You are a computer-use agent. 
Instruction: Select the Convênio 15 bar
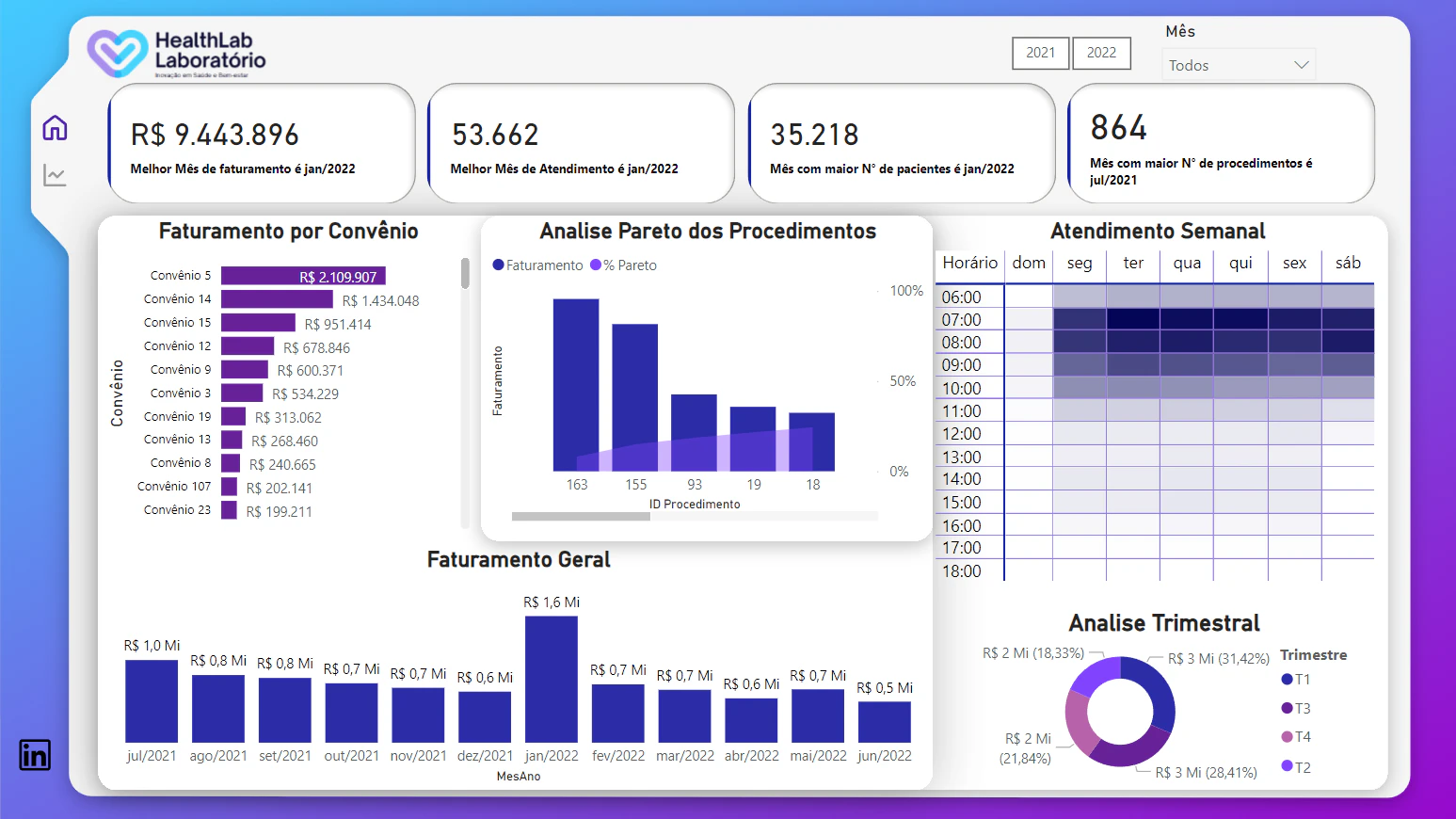click(x=258, y=323)
